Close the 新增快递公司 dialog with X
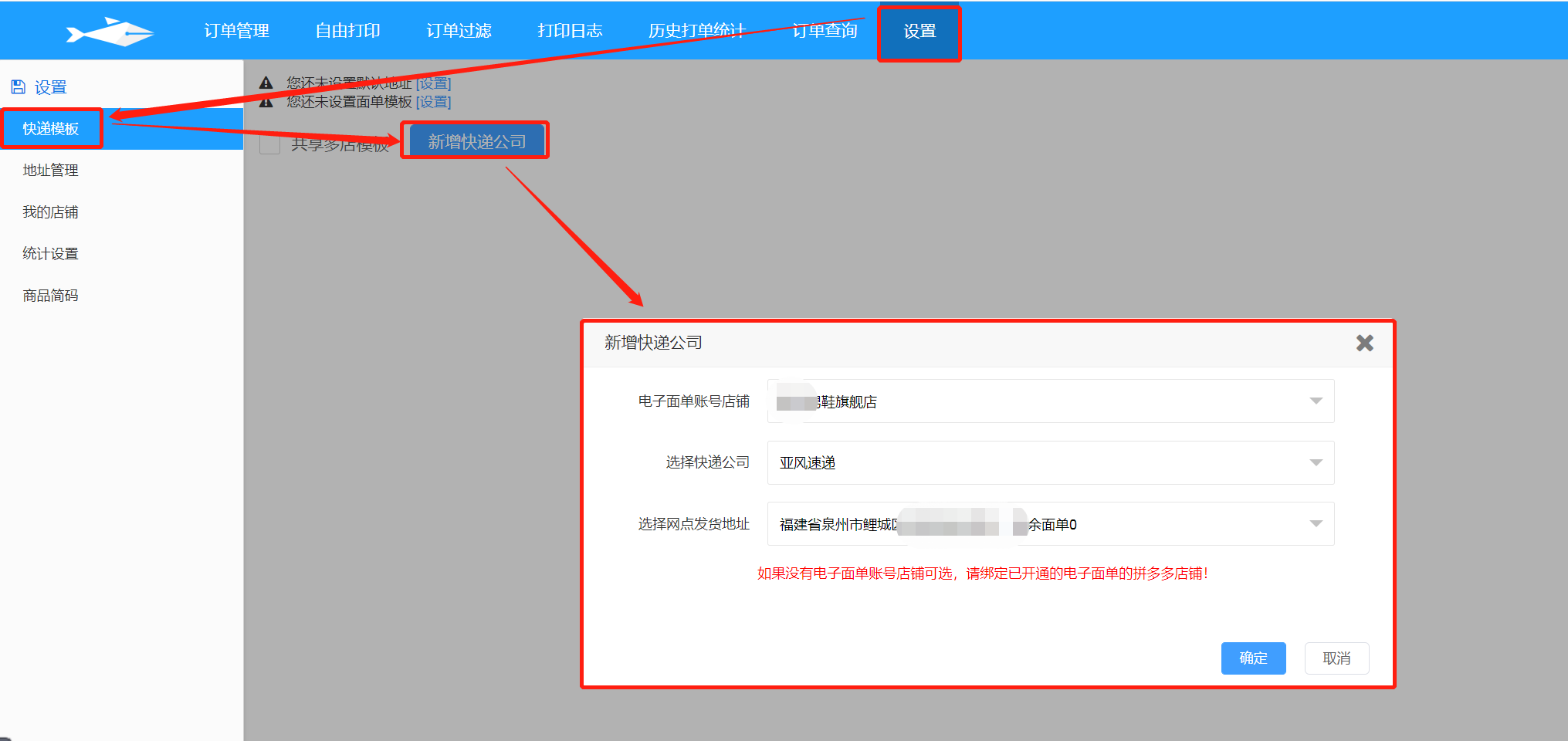 click(x=1364, y=343)
